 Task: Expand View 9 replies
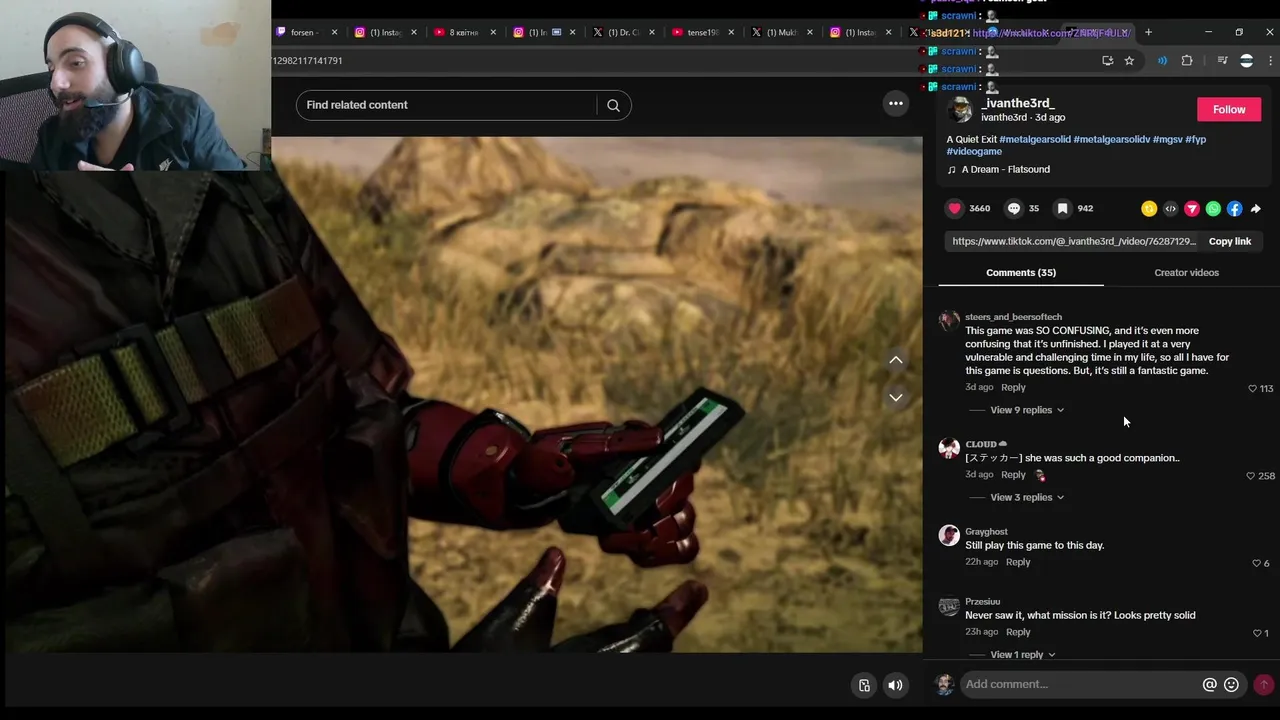coord(1027,410)
